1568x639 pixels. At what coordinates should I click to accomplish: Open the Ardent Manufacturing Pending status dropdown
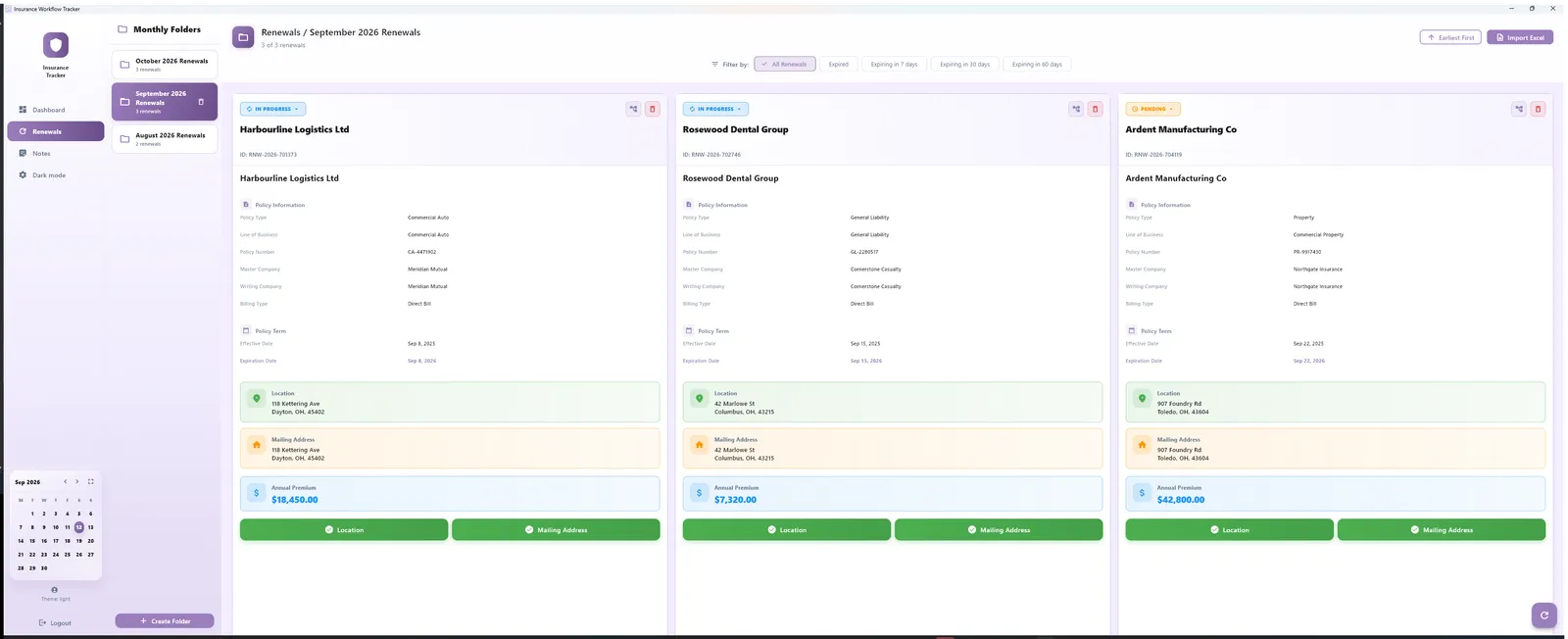tap(1153, 109)
